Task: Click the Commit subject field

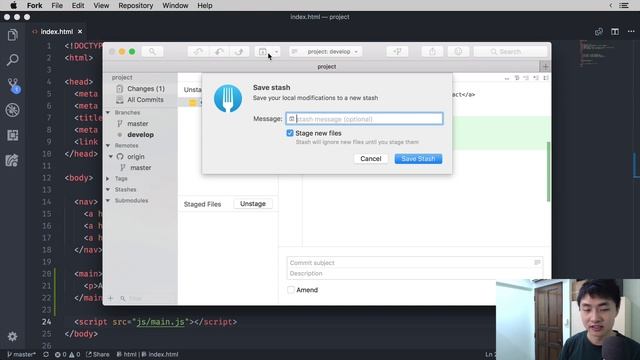Action: click(414, 262)
